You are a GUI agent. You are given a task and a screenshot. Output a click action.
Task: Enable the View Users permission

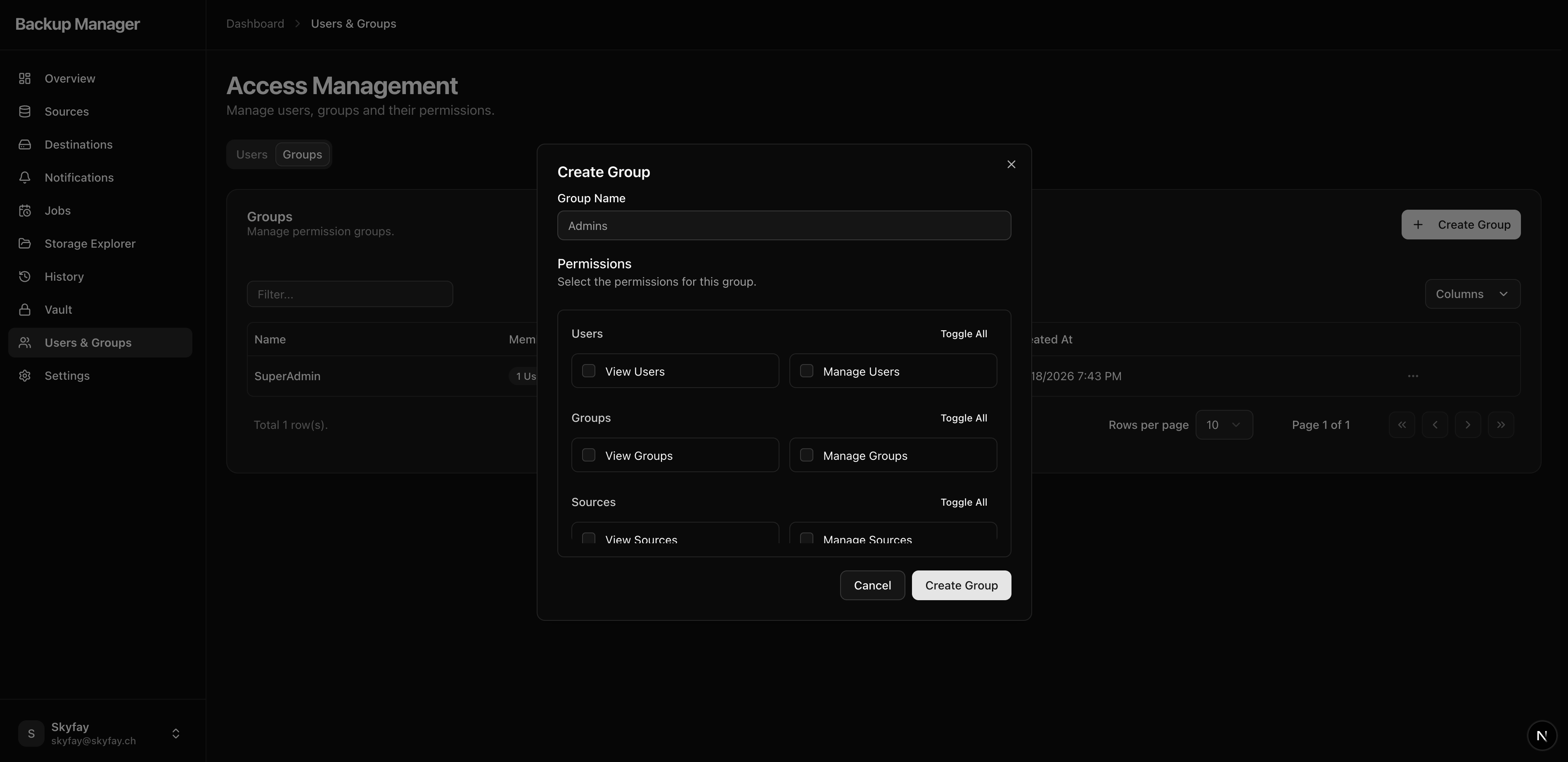click(x=589, y=370)
